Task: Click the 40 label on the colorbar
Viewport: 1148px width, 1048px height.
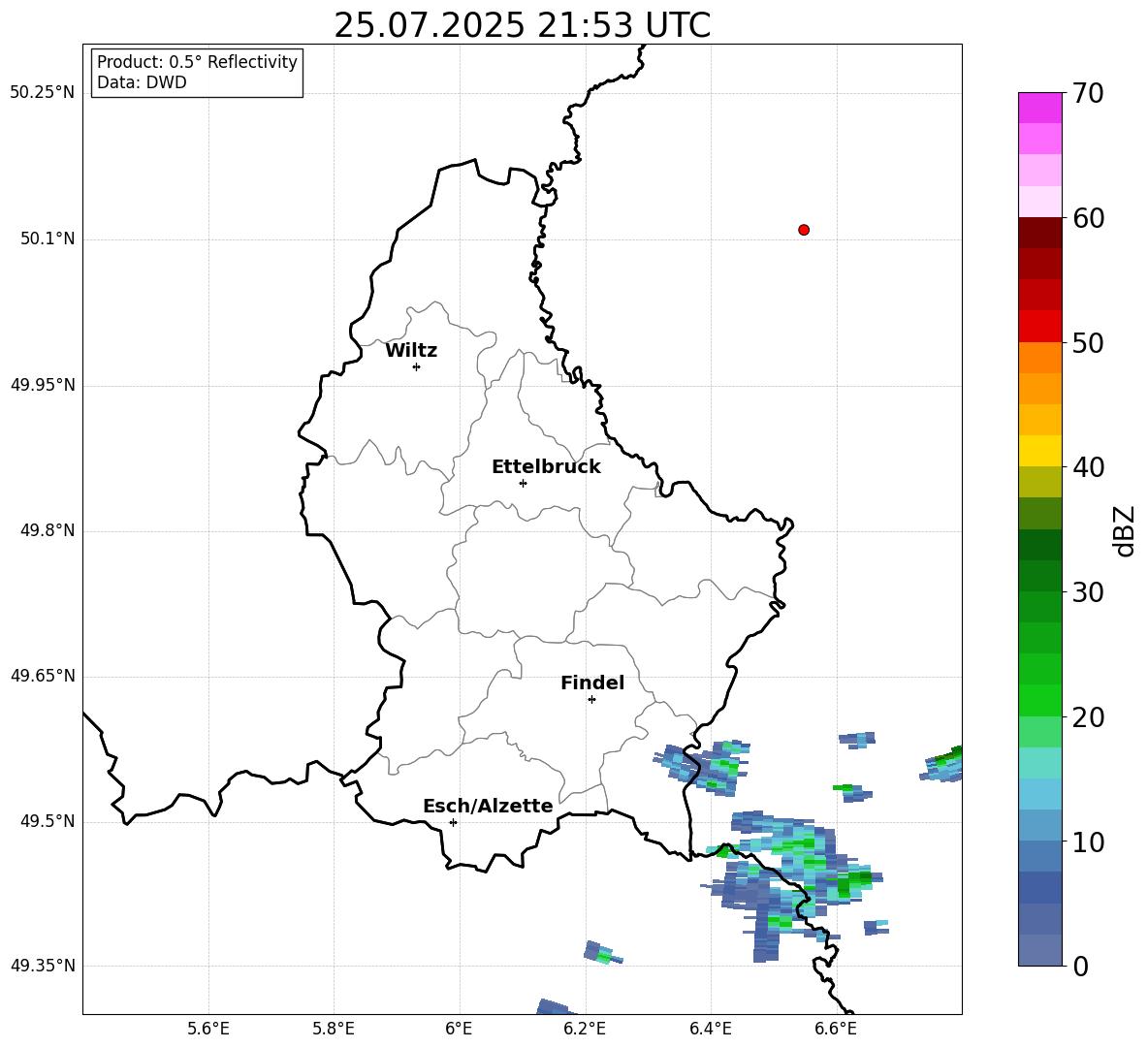Action: click(1088, 467)
